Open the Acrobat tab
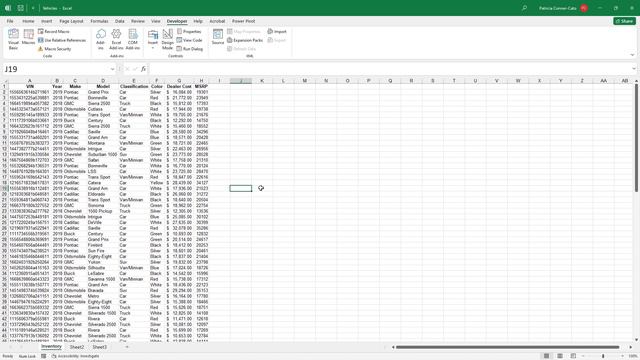Image resolution: width=640 pixels, height=360 pixels. coord(217,21)
